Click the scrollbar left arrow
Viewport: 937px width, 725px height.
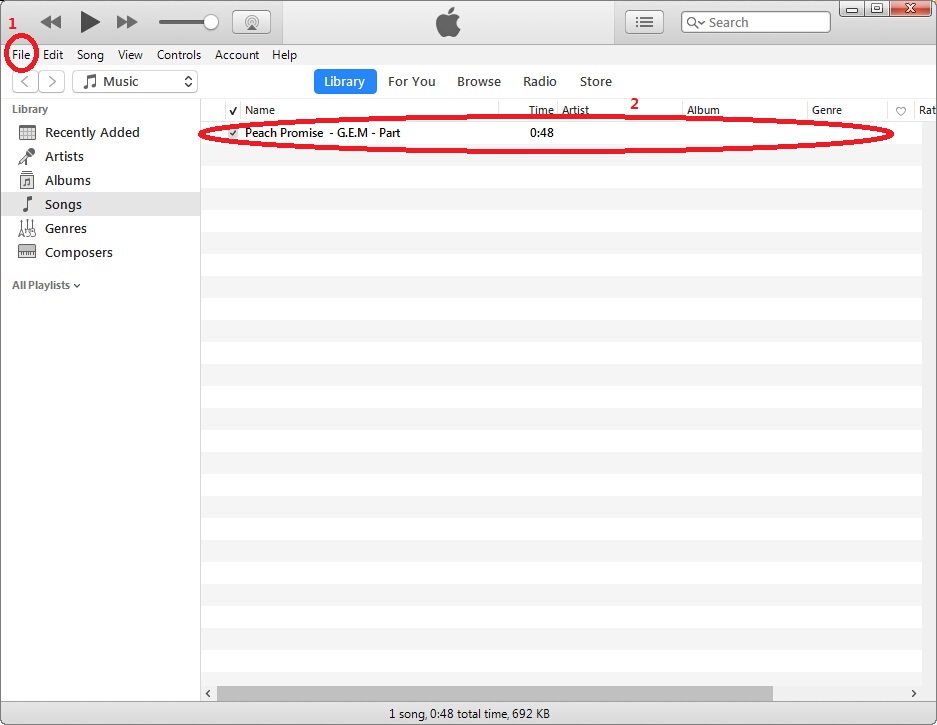(x=208, y=693)
